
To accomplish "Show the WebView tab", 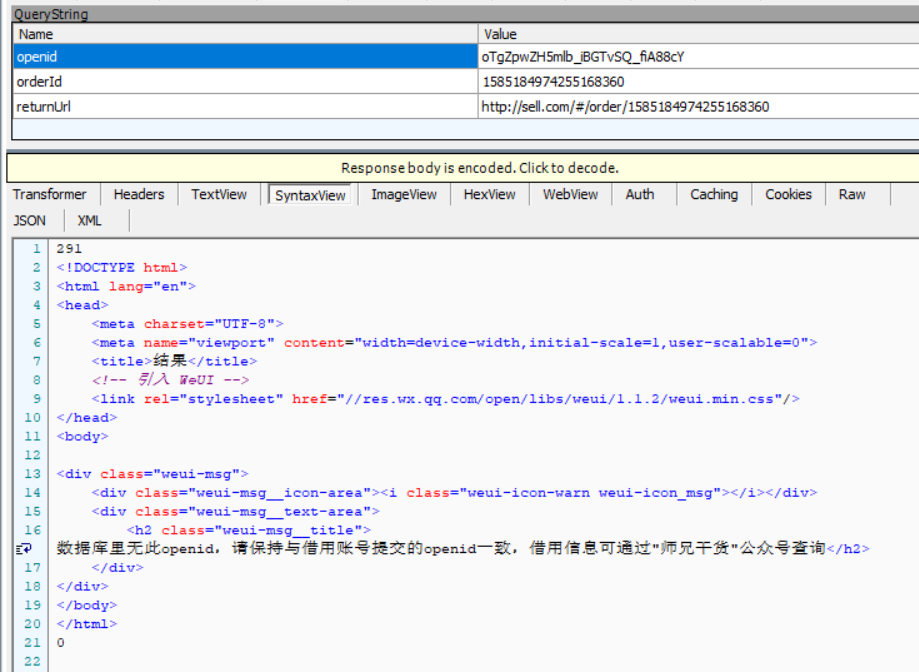I will [x=570, y=195].
